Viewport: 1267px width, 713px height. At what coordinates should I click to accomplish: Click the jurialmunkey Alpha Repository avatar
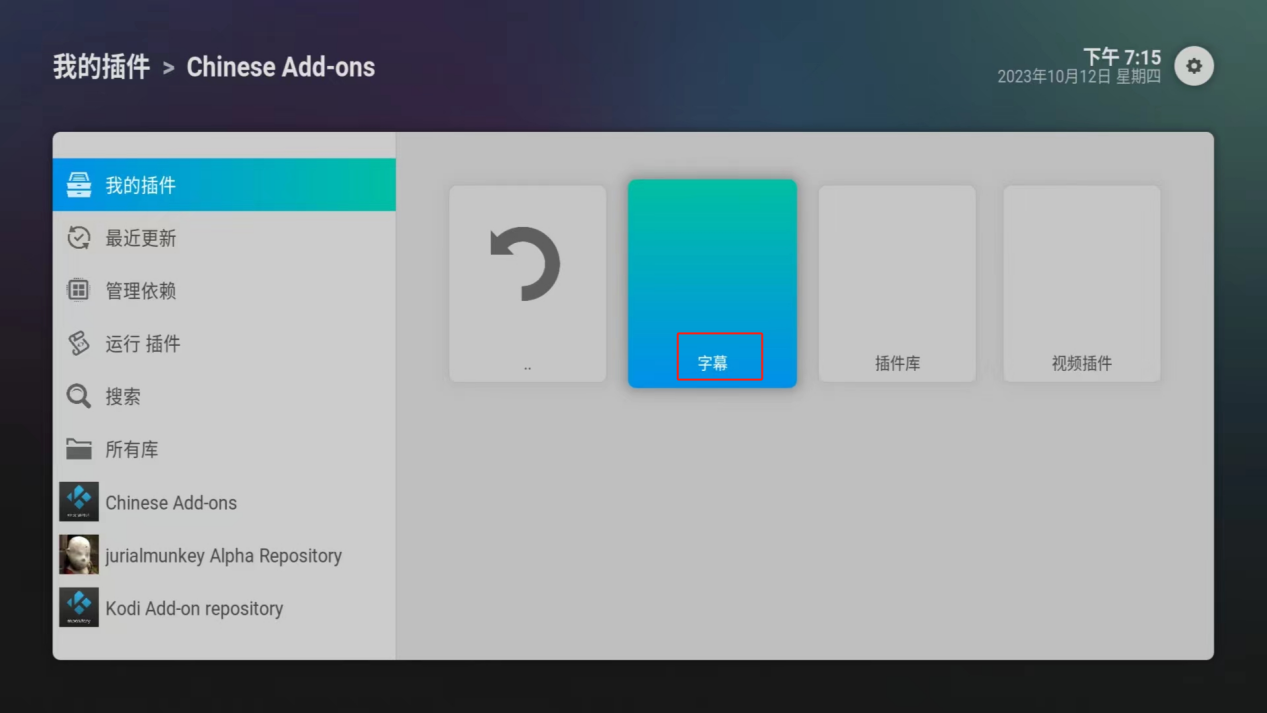79,555
